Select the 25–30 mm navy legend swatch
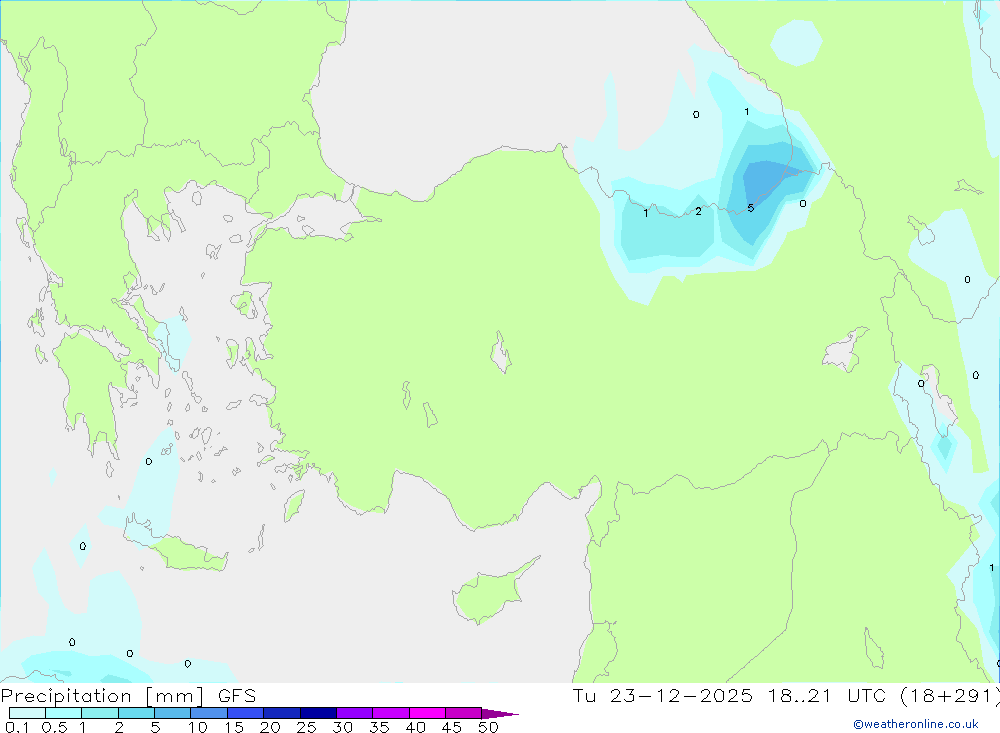 (318, 713)
